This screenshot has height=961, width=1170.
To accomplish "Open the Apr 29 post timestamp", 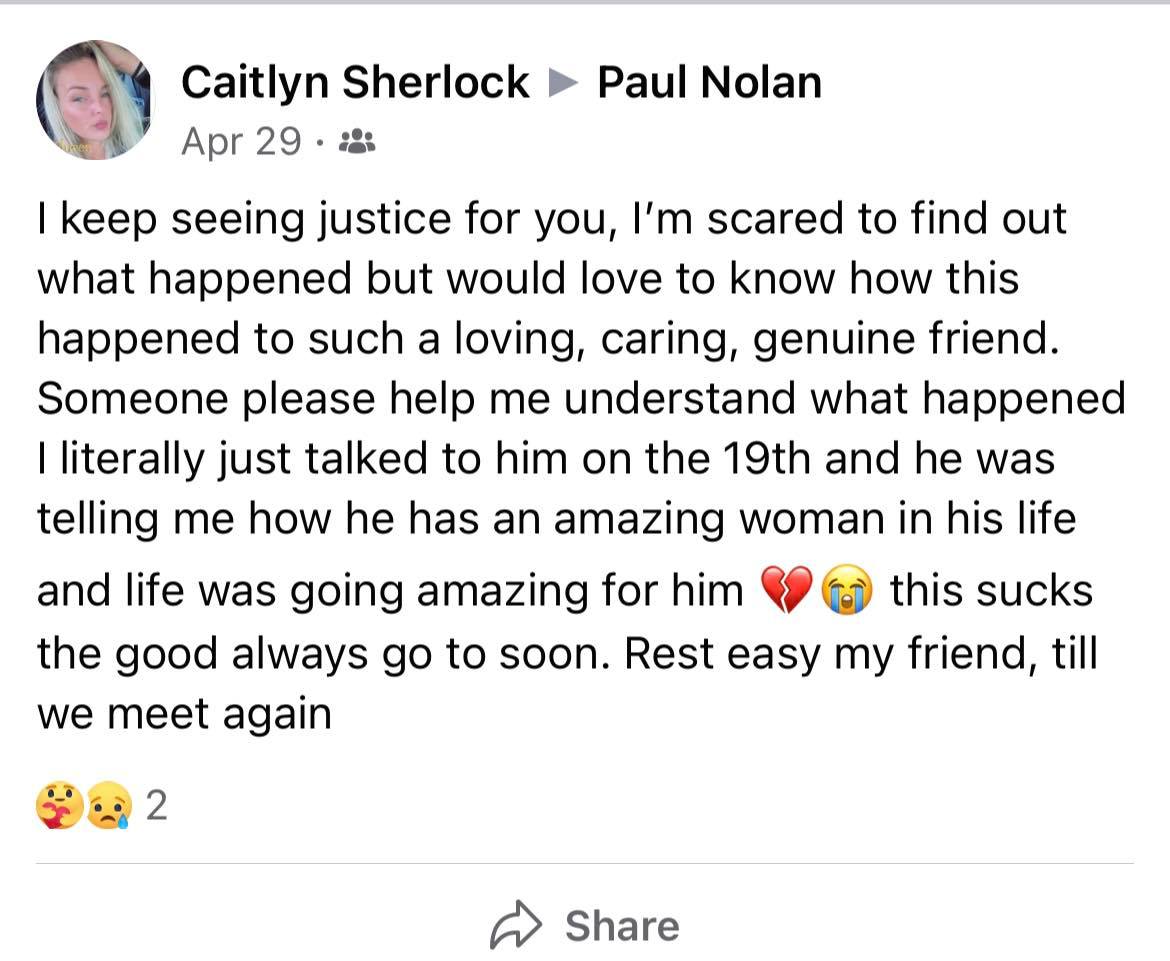I will [x=240, y=142].
